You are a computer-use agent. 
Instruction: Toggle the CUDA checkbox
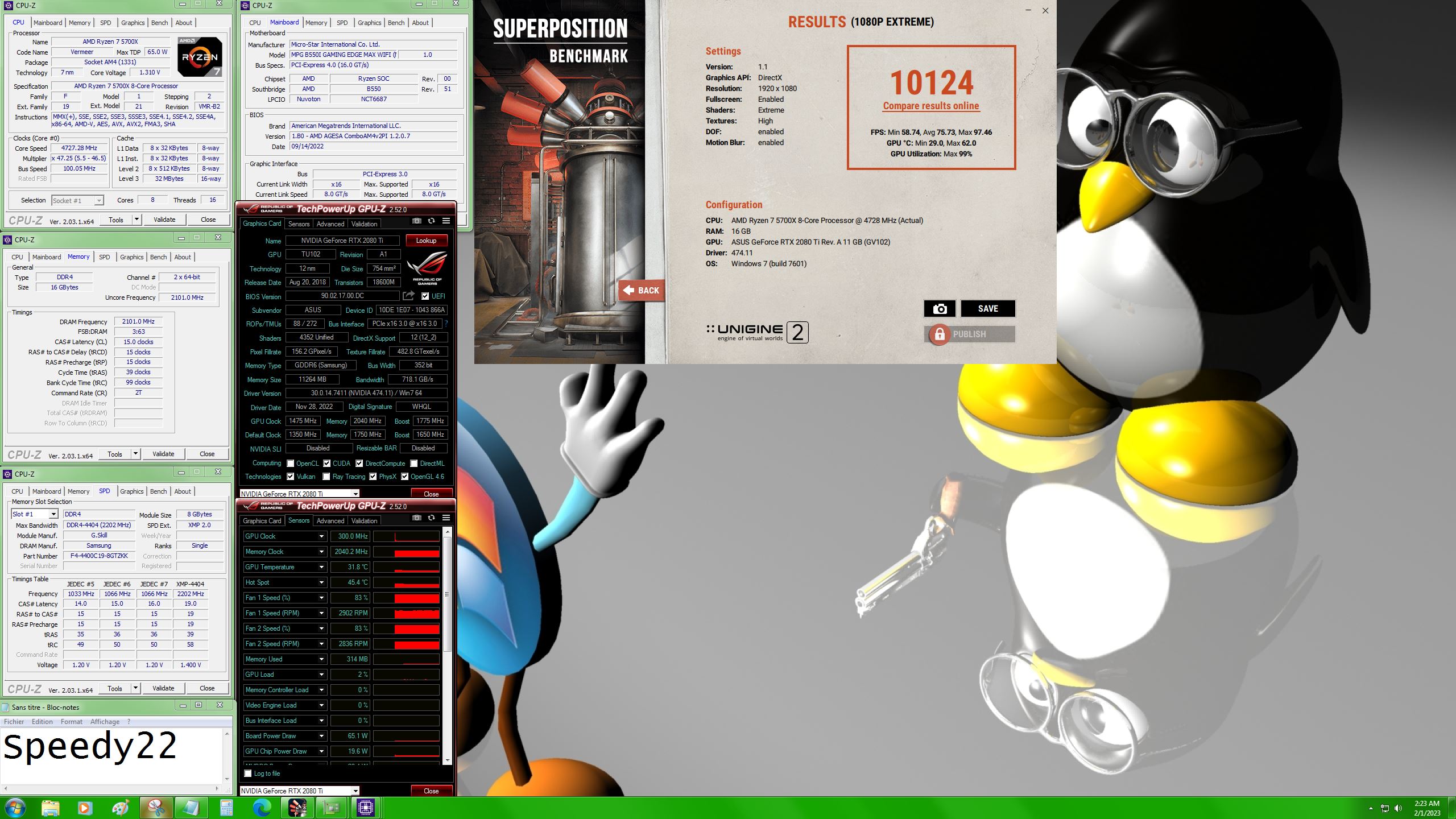pos(327,464)
